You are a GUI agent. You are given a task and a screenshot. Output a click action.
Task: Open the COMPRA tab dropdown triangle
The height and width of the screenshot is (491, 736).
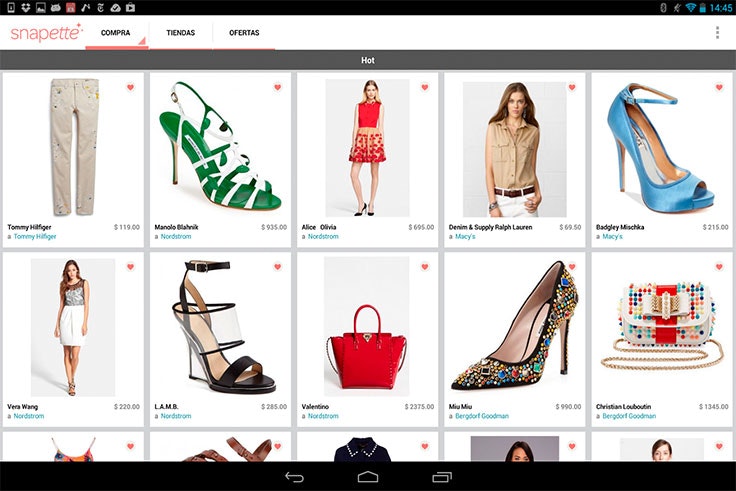142,42
